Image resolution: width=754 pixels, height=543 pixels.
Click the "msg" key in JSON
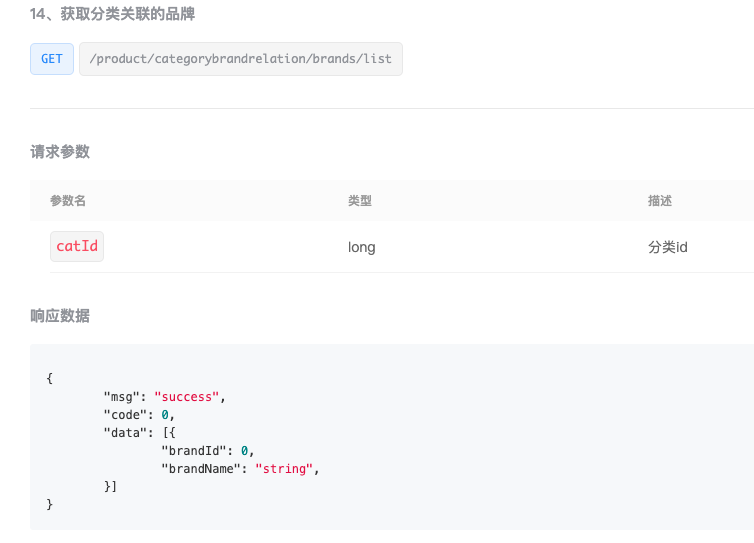(122, 397)
